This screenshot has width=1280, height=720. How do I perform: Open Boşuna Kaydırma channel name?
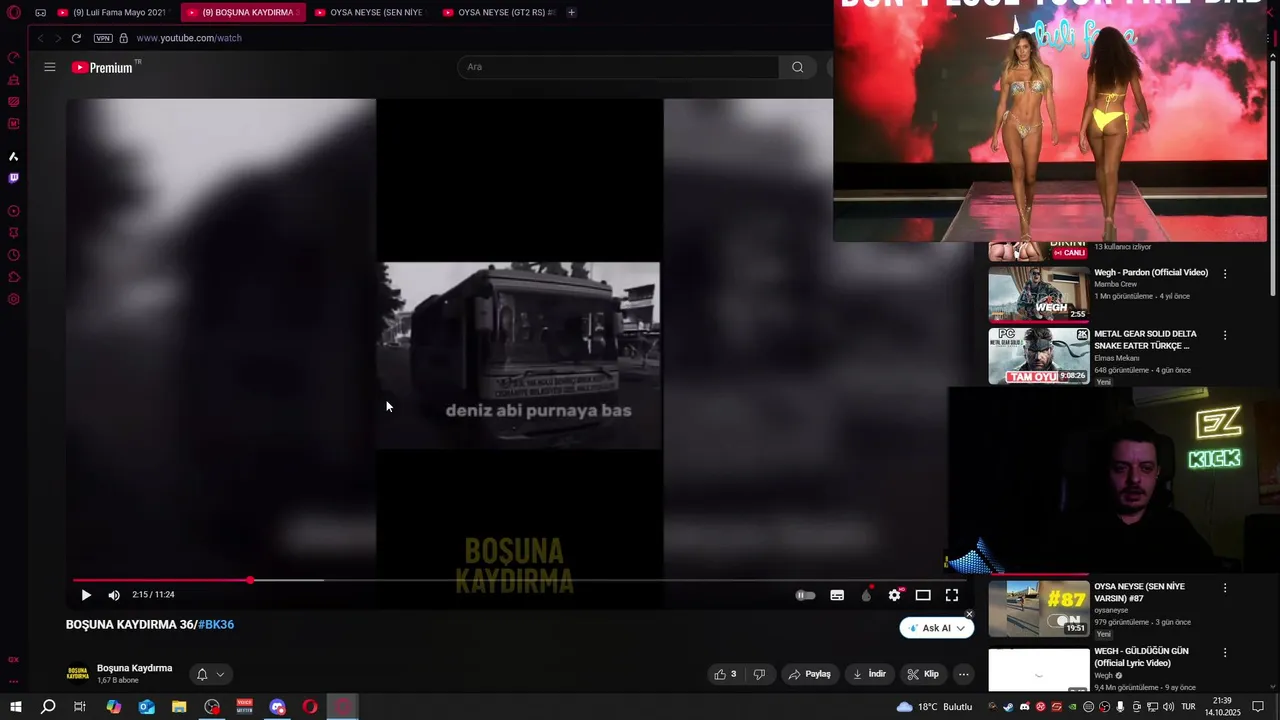click(134, 668)
